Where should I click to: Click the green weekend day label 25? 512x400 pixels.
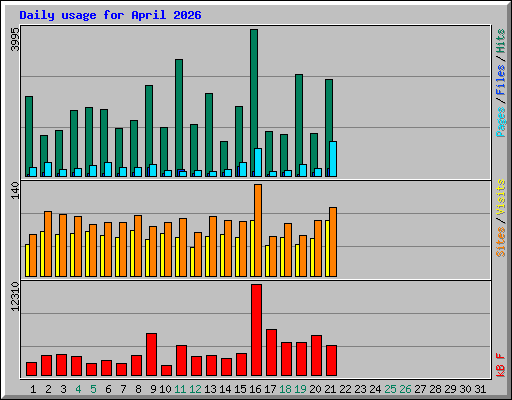[390, 389]
